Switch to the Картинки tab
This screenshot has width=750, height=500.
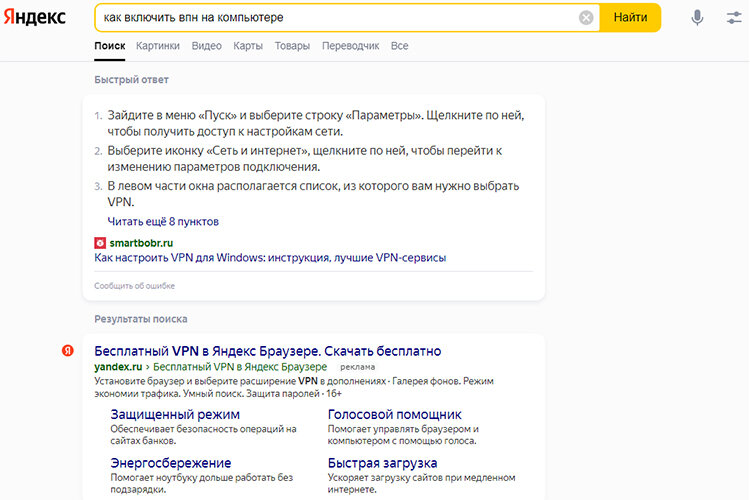(158, 46)
